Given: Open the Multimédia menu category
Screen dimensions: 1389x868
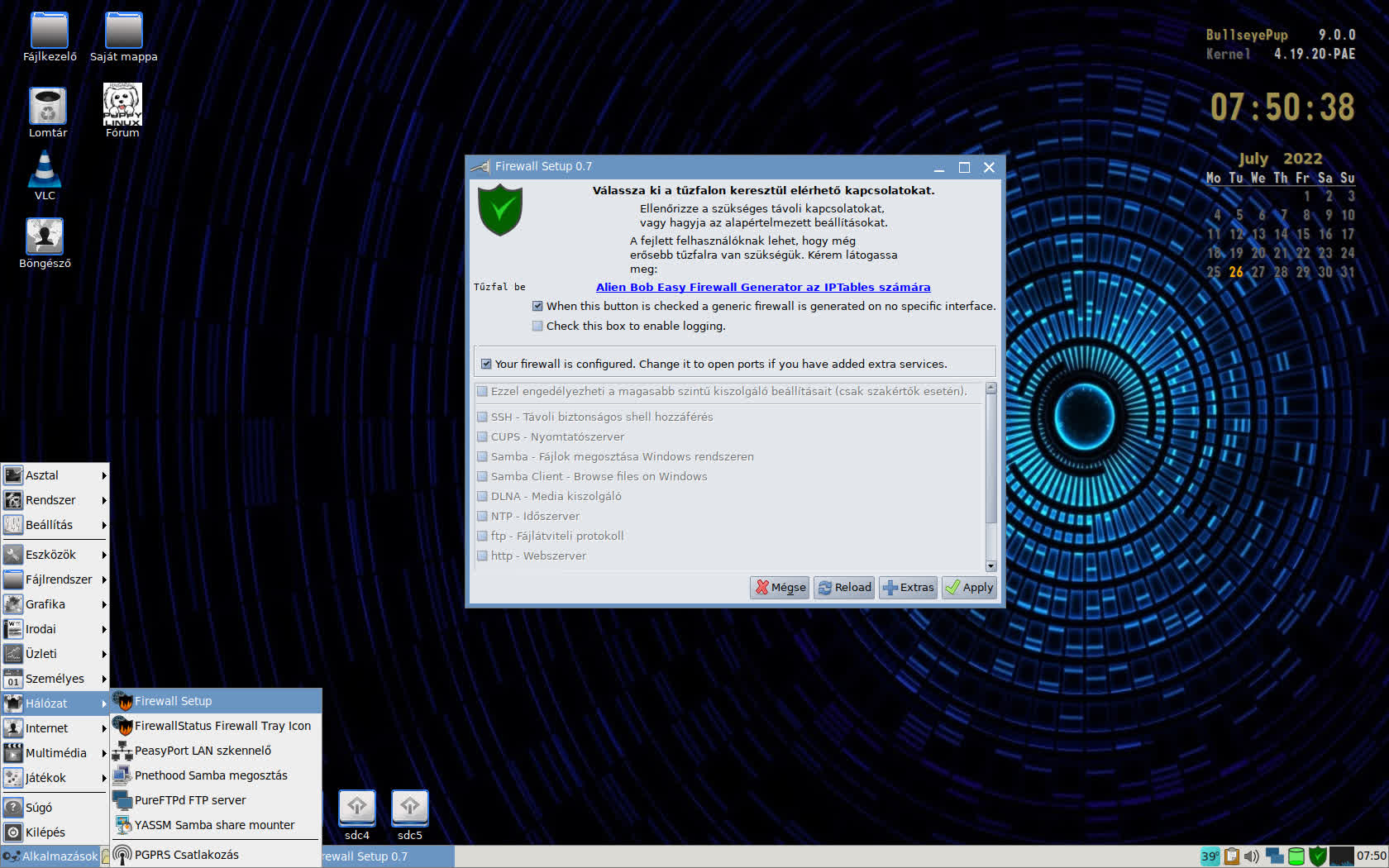Looking at the screenshot, I should 55,753.
